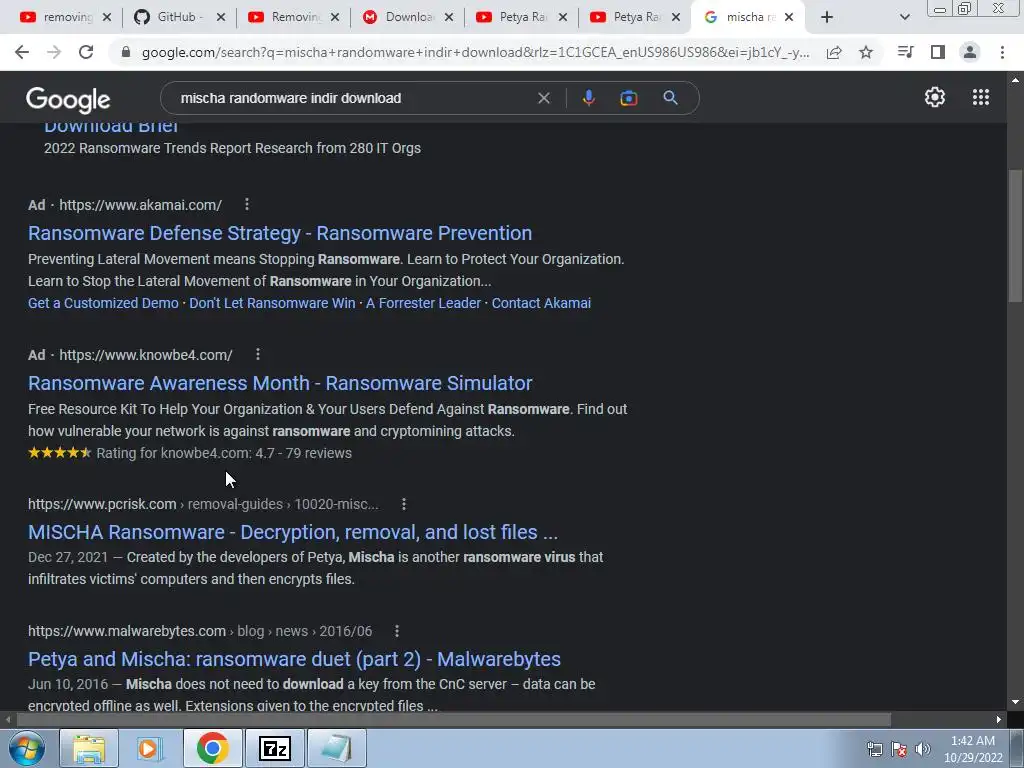Close the GitHub tab
Viewport: 1024px width, 768px height.
[x=221, y=17]
